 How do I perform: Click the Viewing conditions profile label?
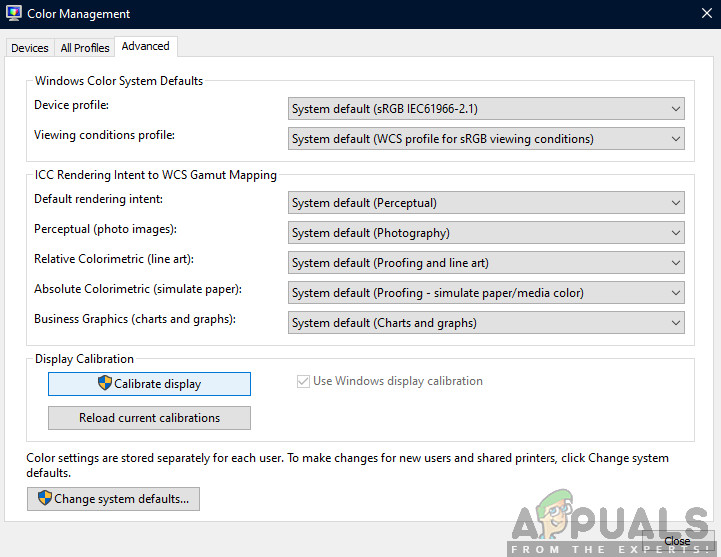[104, 135]
